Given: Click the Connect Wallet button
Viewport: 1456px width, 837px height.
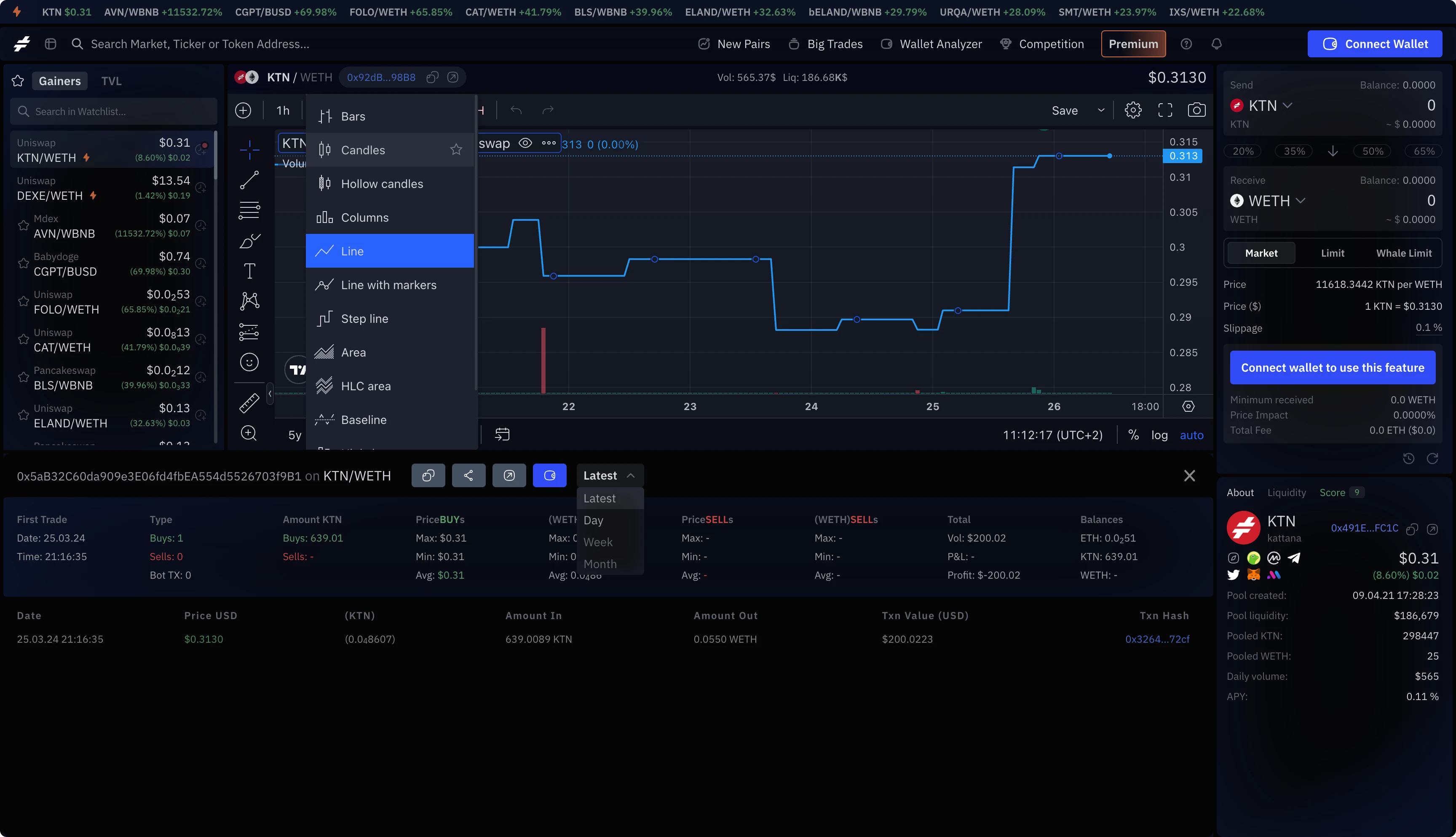Looking at the screenshot, I should (1374, 44).
